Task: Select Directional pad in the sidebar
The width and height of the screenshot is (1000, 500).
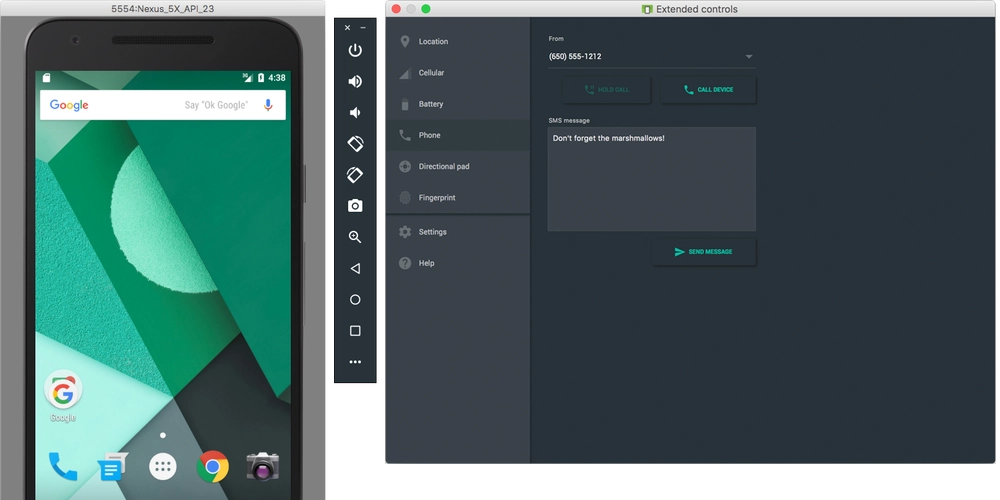Action: coord(444,167)
